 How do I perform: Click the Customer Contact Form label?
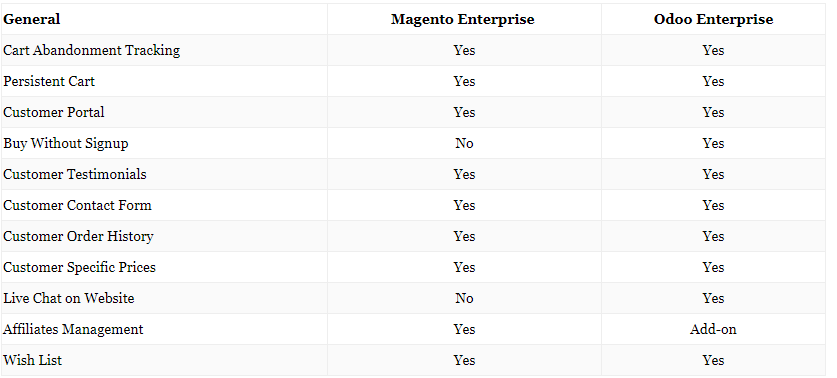click(x=77, y=205)
